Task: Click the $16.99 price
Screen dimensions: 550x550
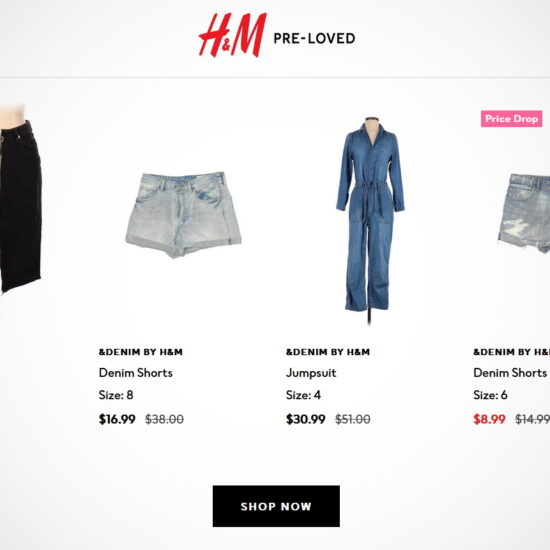Action: point(117,419)
